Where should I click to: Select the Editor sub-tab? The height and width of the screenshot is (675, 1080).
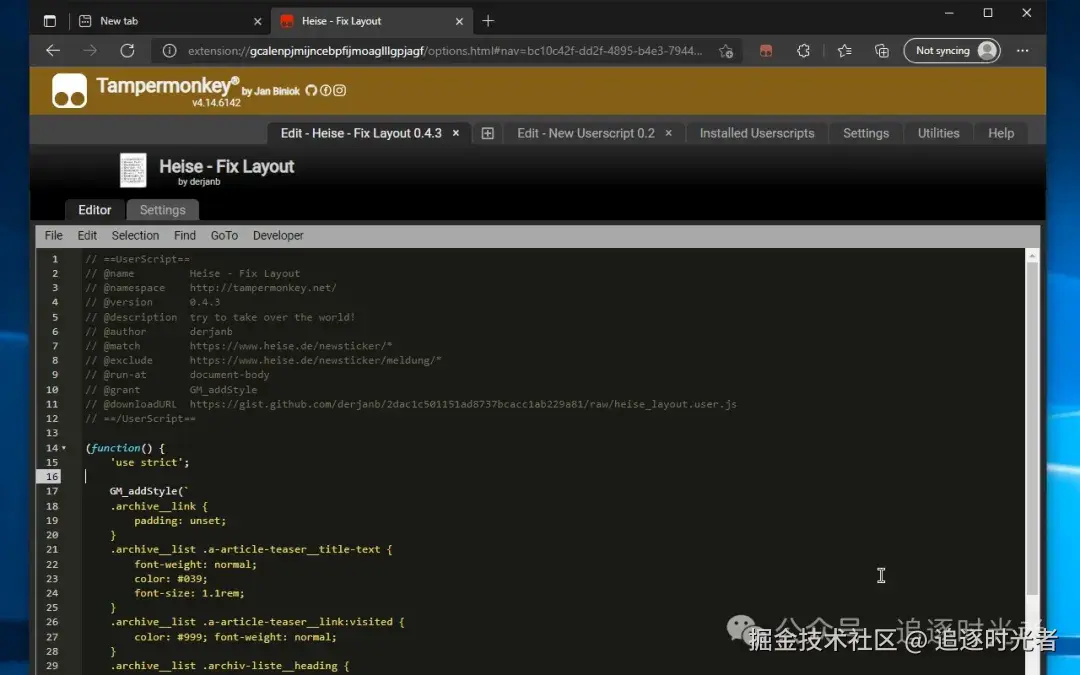tap(94, 210)
